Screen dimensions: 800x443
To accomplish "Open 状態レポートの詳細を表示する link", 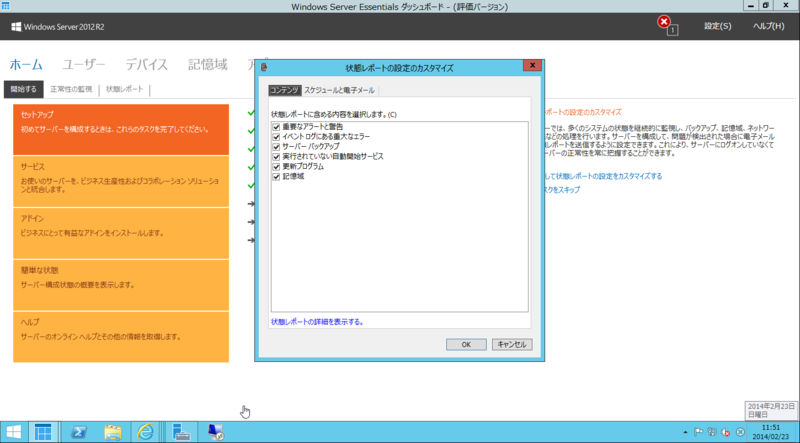I will [x=317, y=322].
